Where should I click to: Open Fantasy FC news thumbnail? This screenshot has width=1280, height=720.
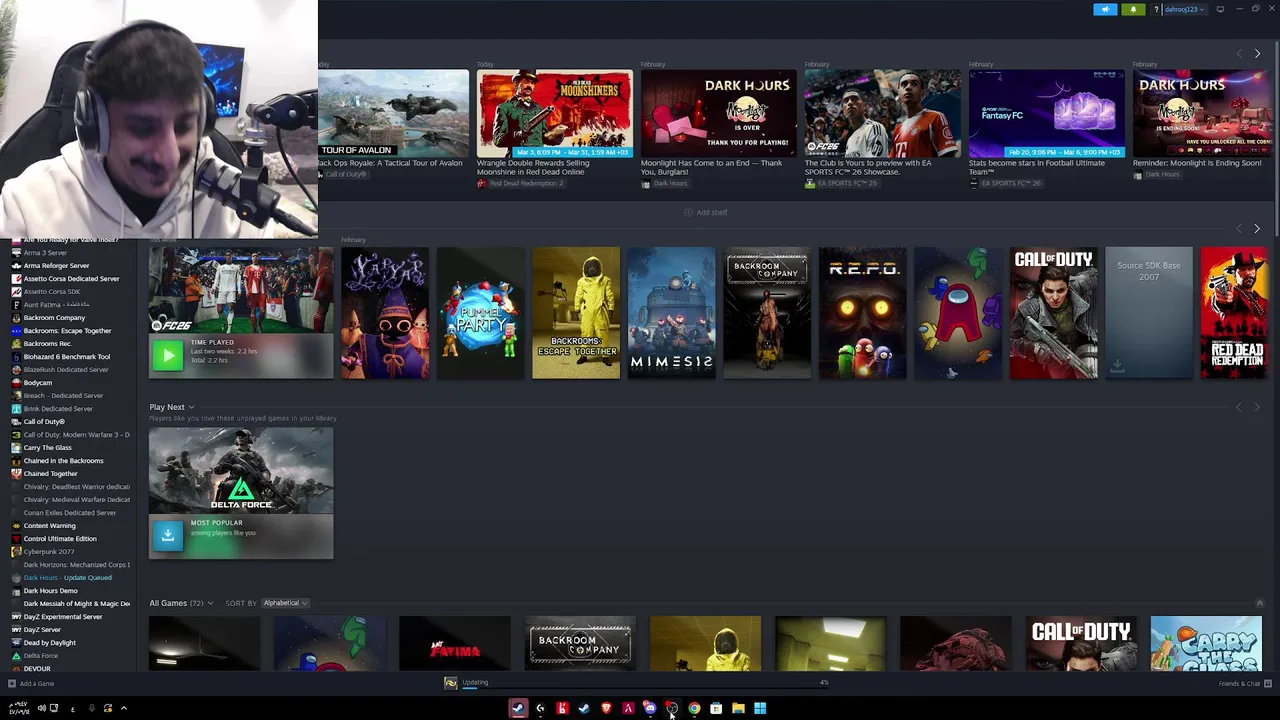pyautogui.click(x=1047, y=114)
